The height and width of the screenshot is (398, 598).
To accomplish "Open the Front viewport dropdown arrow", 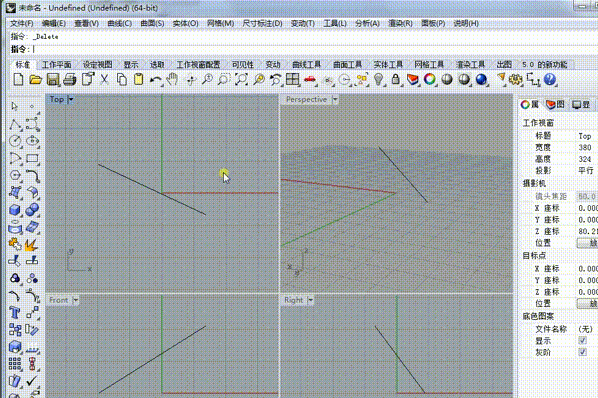I will 76,300.
